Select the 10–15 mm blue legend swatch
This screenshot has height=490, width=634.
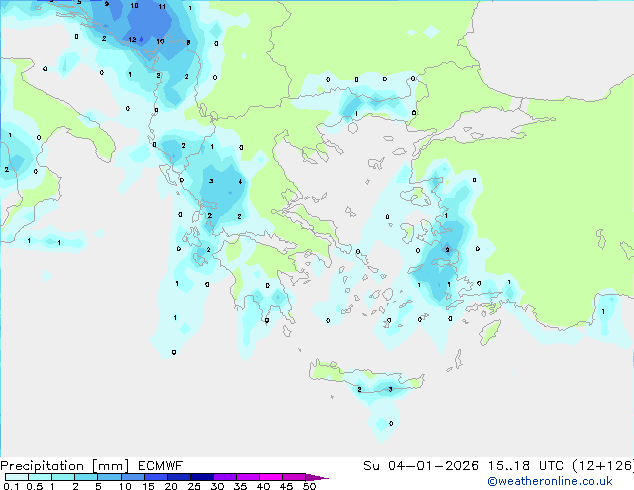[x=133, y=477]
